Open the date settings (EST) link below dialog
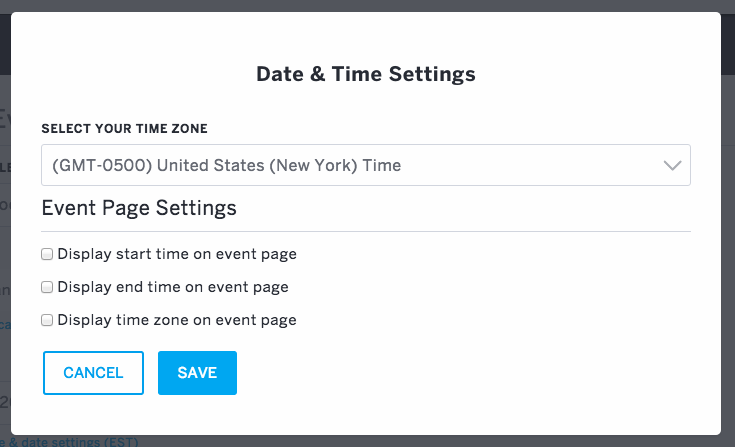 click(x=69, y=442)
